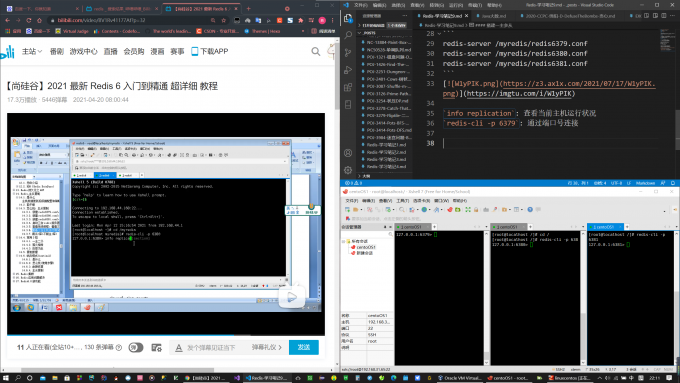Click video progress bar below player

[166, 335]
